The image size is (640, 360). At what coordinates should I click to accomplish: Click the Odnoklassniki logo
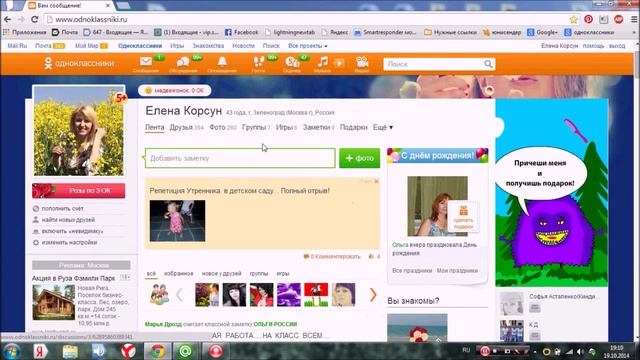coord(79,63)
